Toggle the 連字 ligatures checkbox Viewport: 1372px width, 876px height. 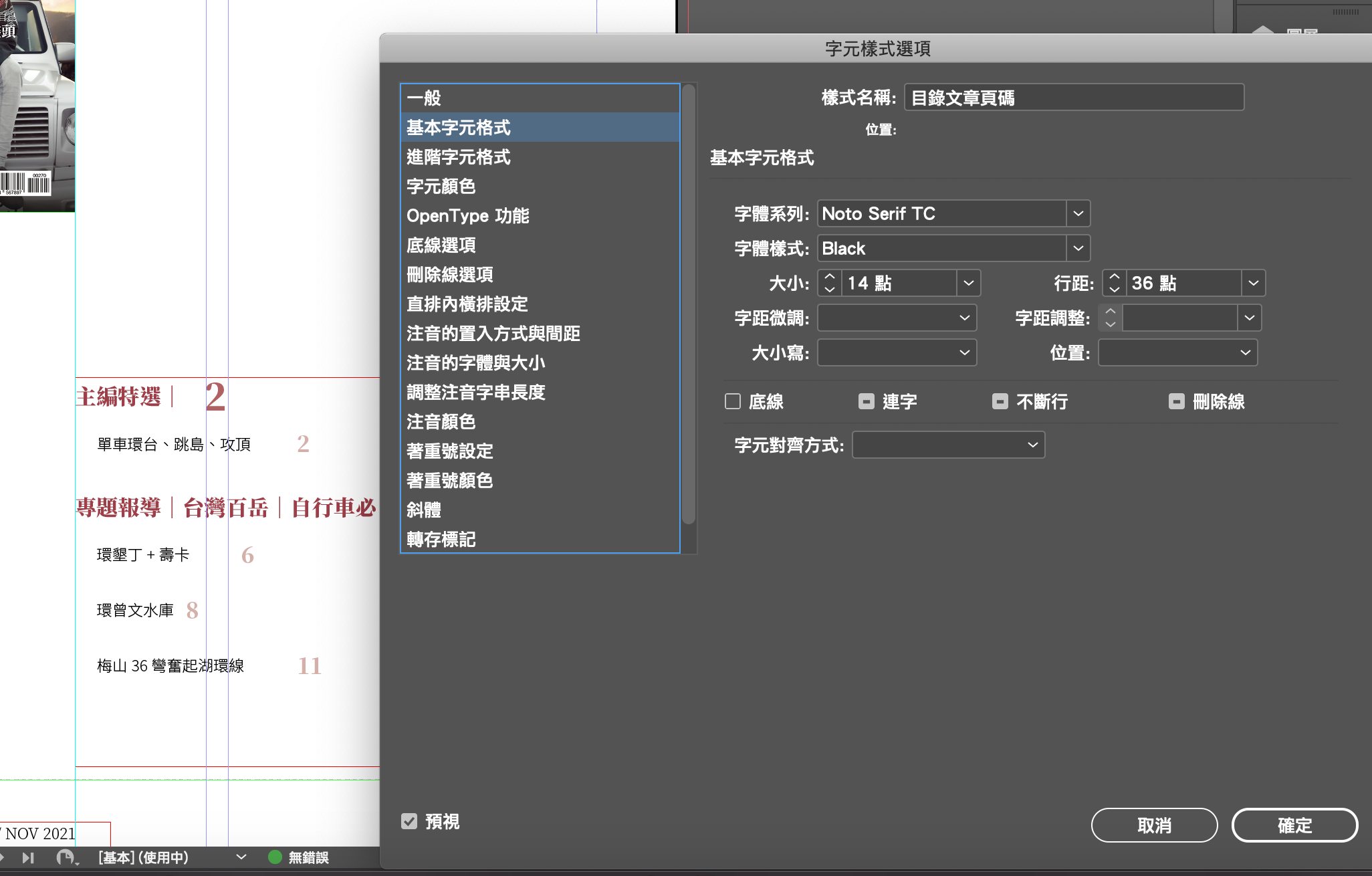point(867,401)
